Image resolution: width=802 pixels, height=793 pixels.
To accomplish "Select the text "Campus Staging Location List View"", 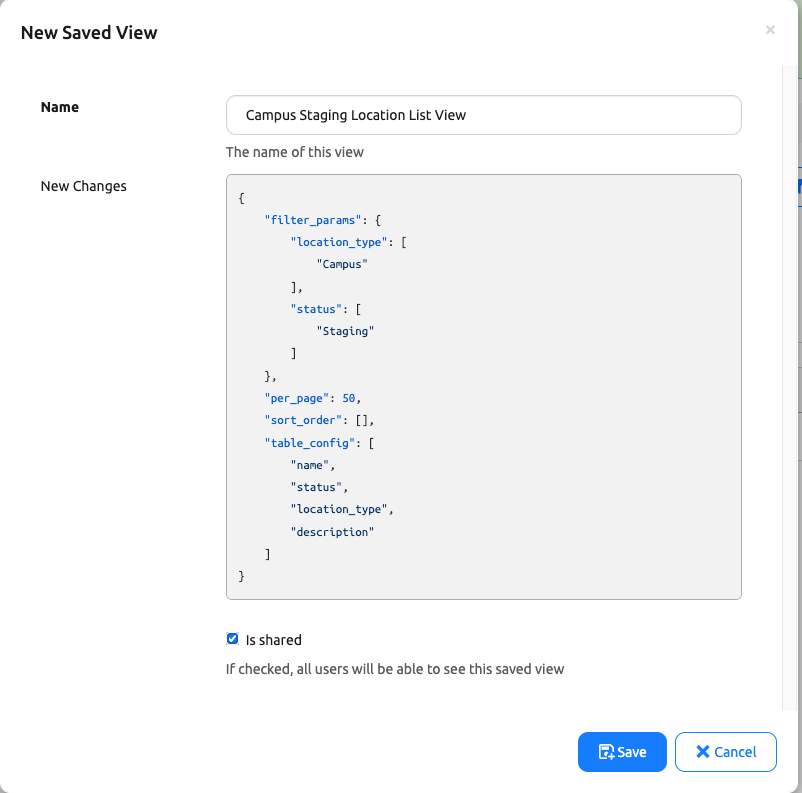I will tap(358, 115).
